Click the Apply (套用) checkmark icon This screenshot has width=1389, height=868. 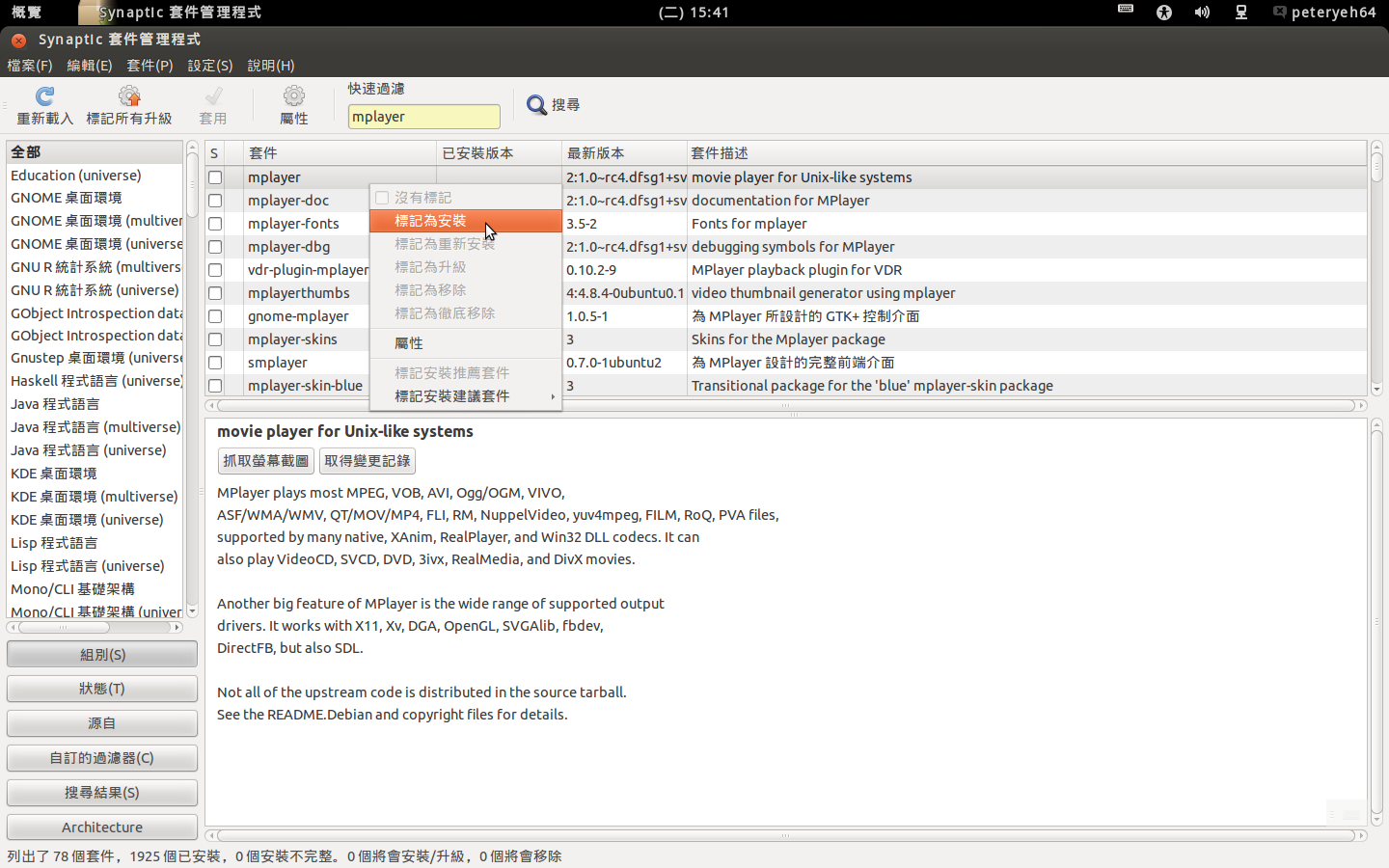coord(213,96)
